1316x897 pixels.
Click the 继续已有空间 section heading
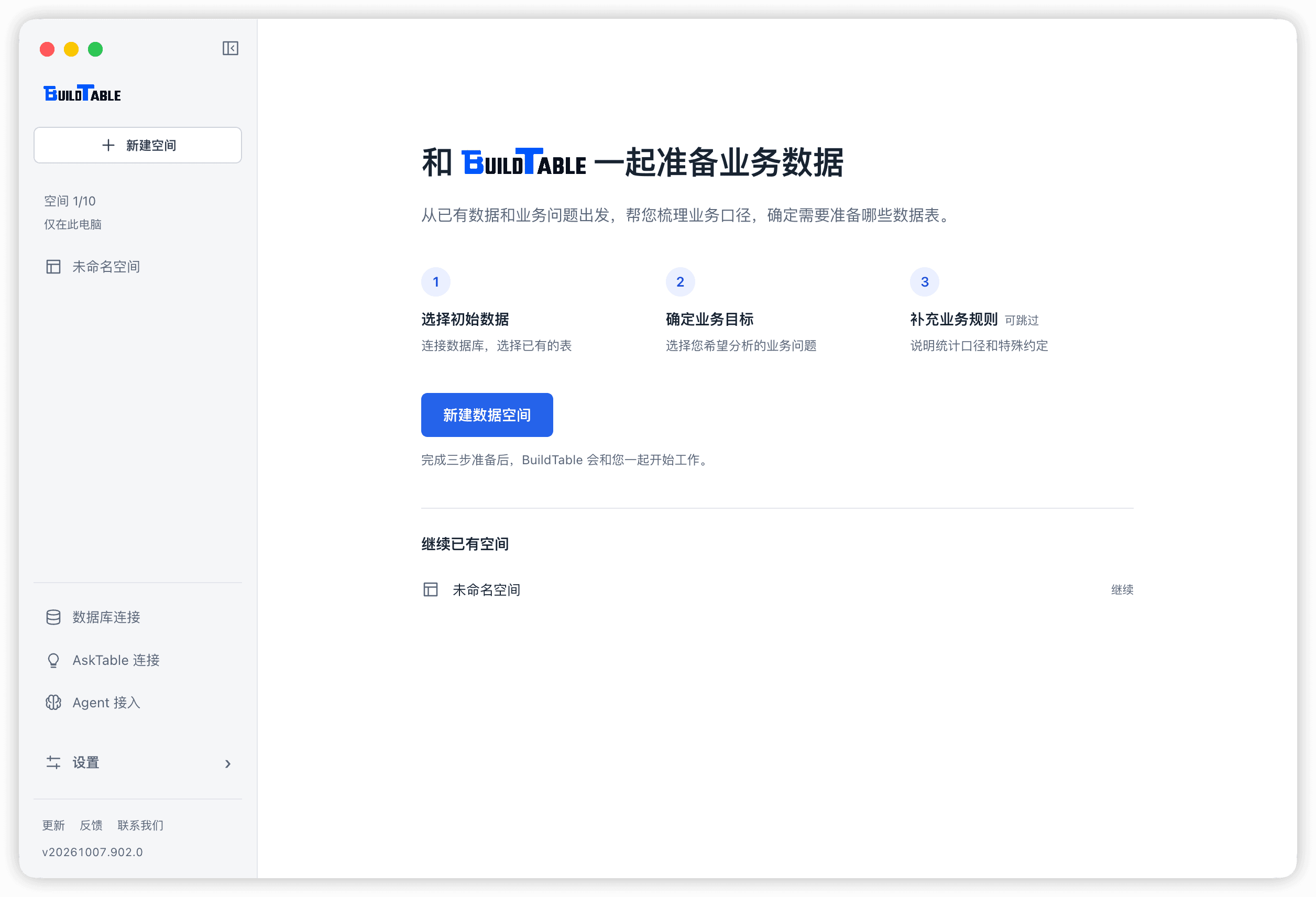tap(465, 544)
